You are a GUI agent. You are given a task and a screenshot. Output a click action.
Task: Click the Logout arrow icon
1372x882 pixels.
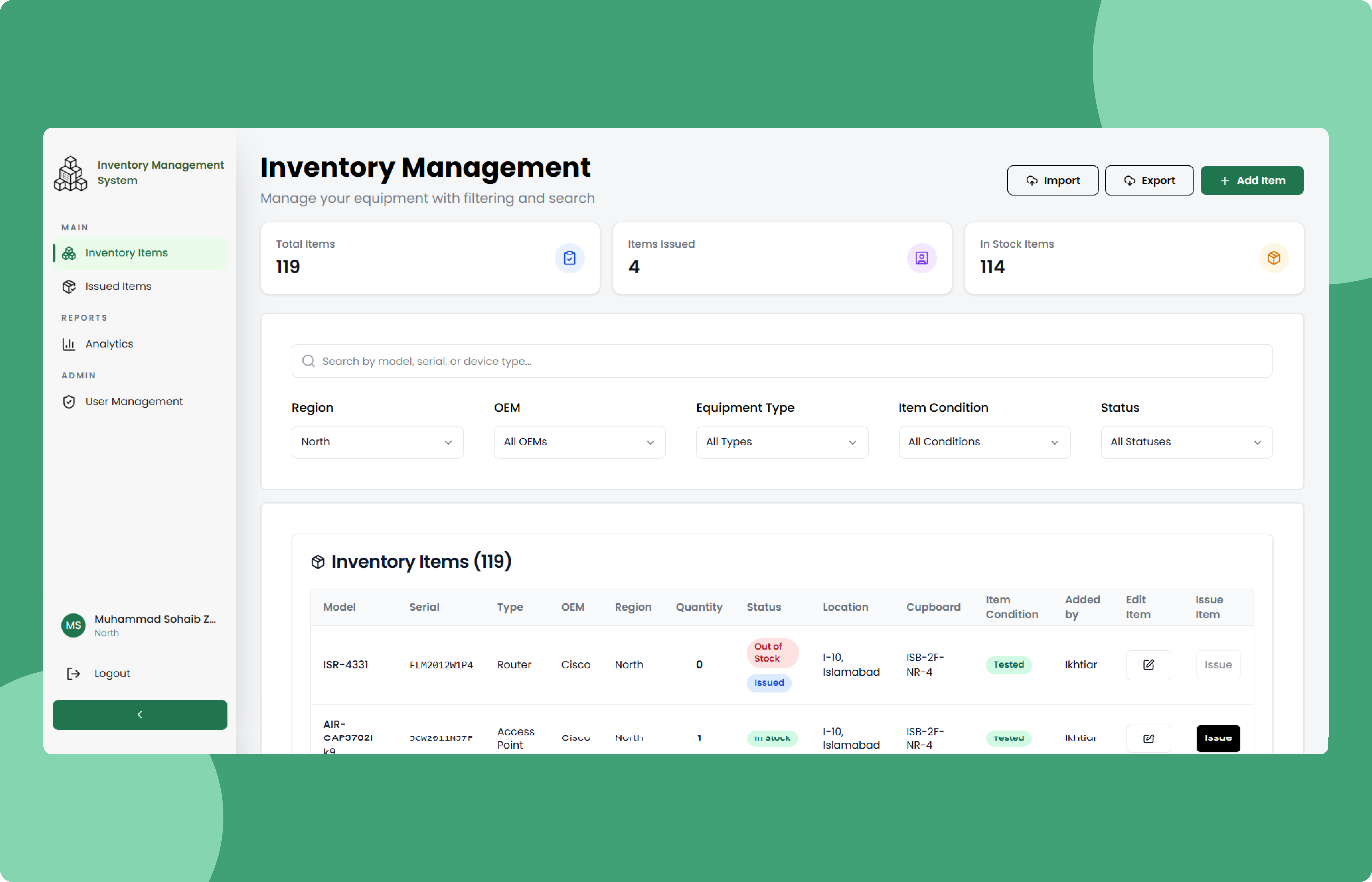coord(73,674)
